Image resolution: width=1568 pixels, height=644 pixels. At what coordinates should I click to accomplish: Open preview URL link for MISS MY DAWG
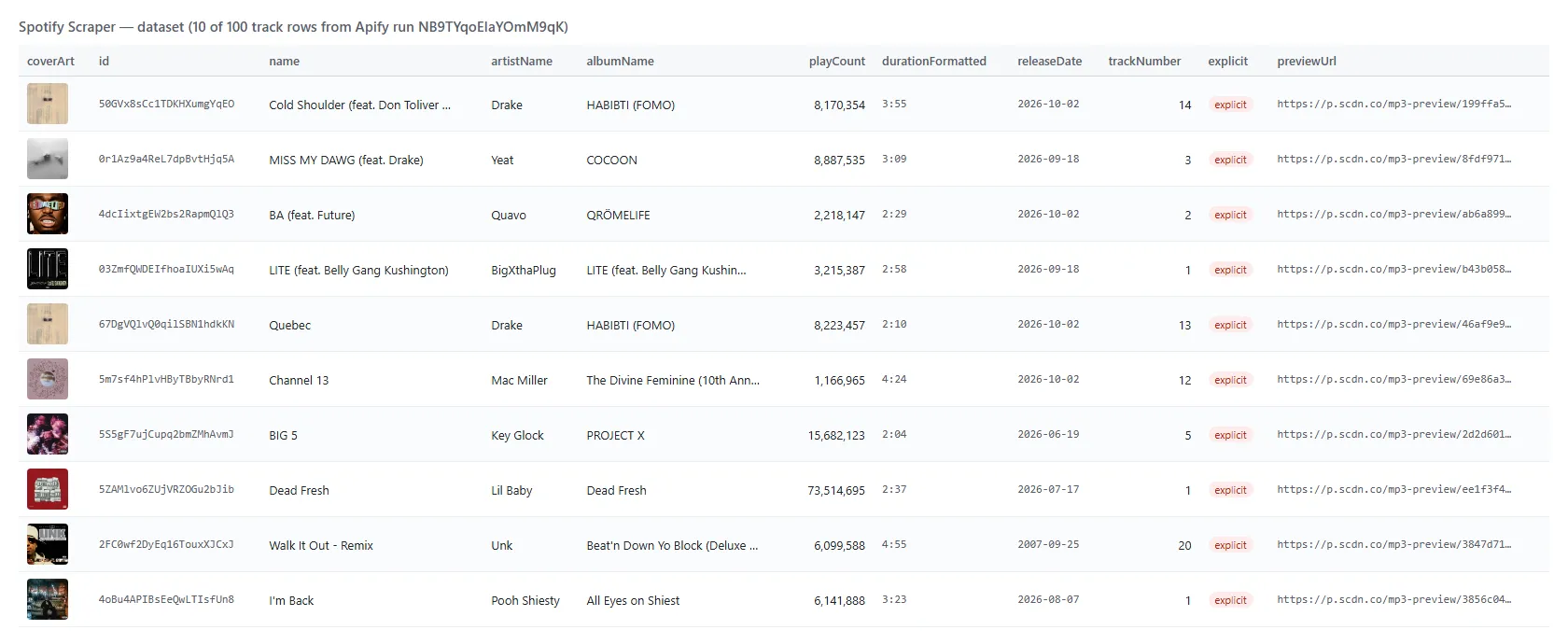pos(1393,159)
